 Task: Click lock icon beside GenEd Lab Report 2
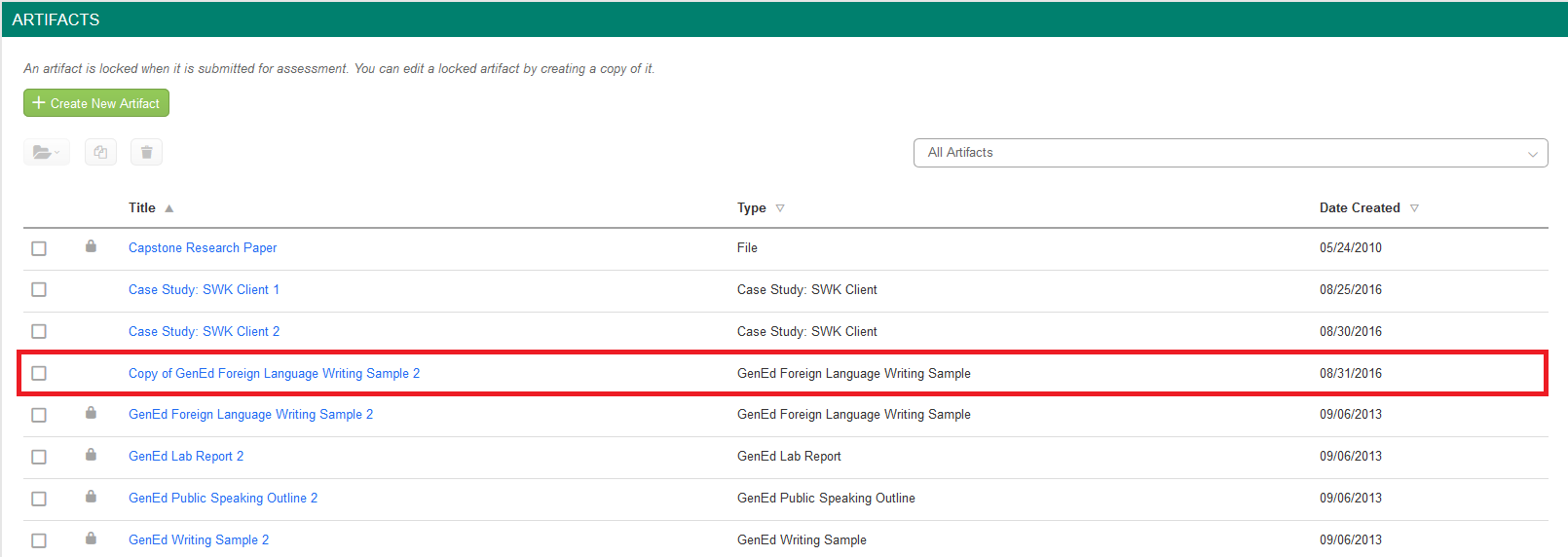tap(91, 455)
